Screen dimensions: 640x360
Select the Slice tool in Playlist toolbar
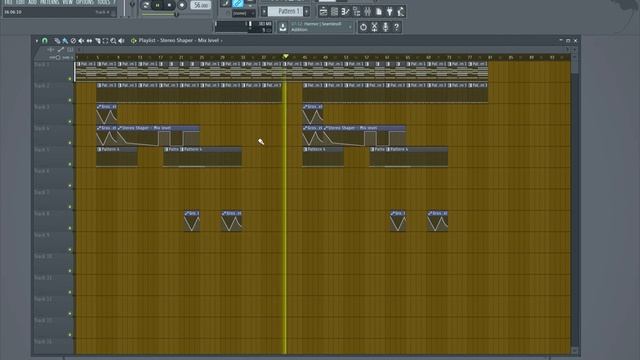98,41
